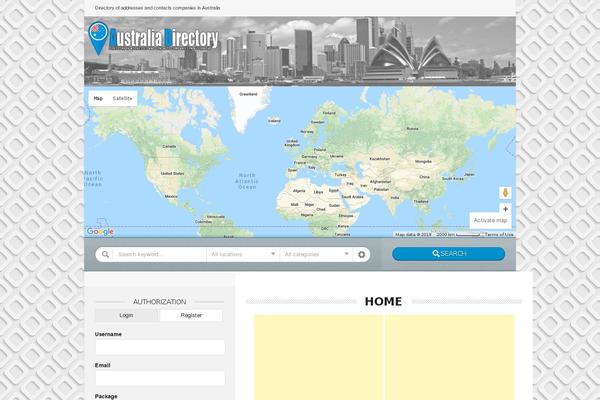600x400 pixels.
Task: Zoom in using map plus button
Action: point(505,209)
